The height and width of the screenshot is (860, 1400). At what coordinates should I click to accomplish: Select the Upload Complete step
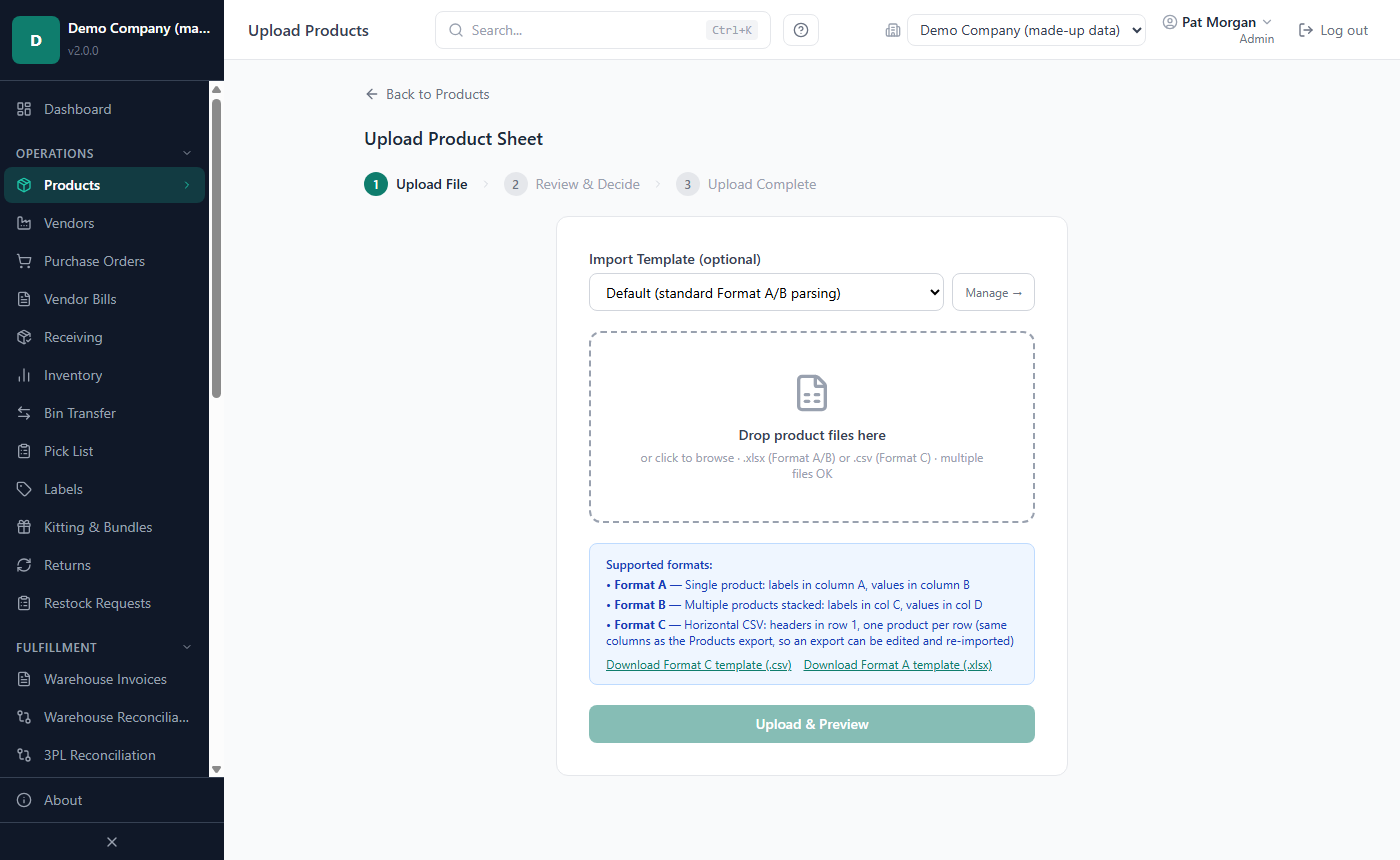(746, 184)
